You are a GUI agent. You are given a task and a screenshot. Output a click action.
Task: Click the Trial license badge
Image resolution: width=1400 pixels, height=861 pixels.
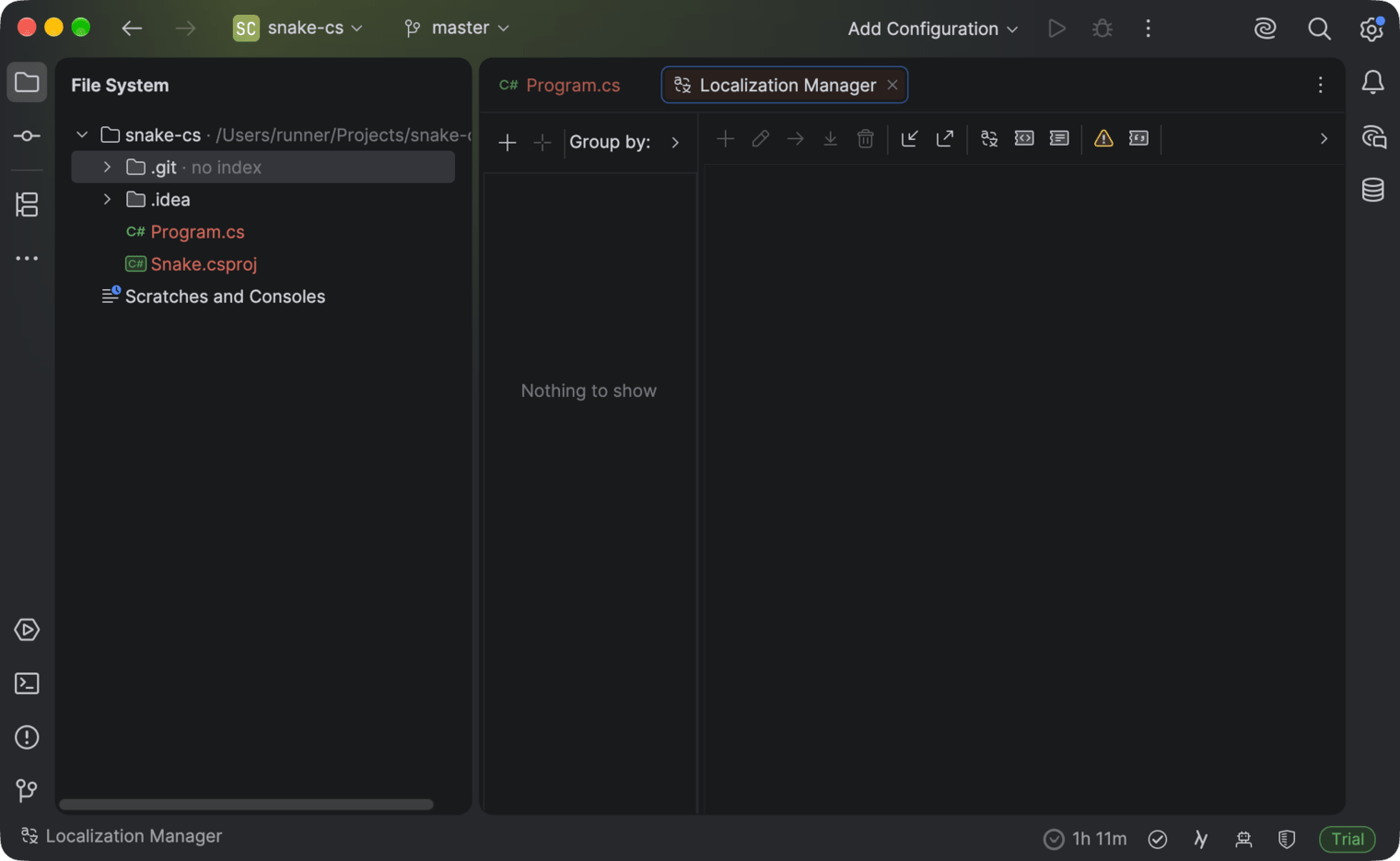coord(1347,839)
